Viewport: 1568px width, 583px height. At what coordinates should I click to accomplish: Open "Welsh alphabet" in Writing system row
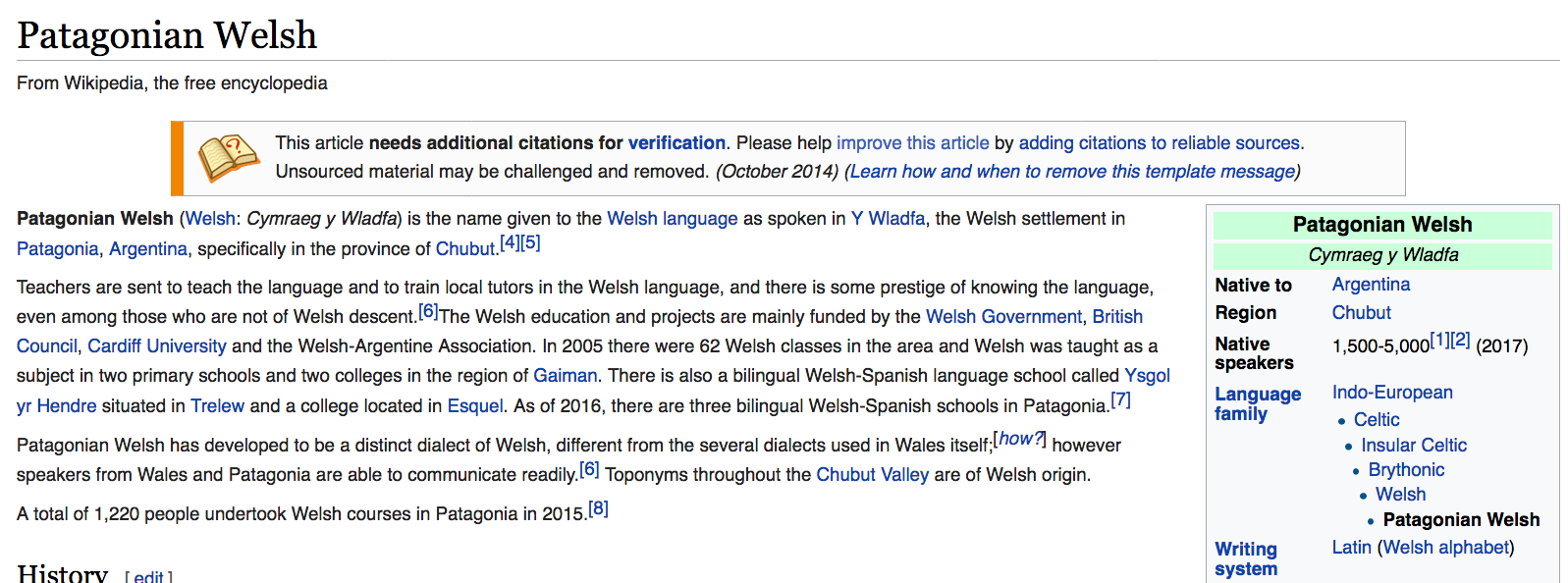tap(1445, 548)
